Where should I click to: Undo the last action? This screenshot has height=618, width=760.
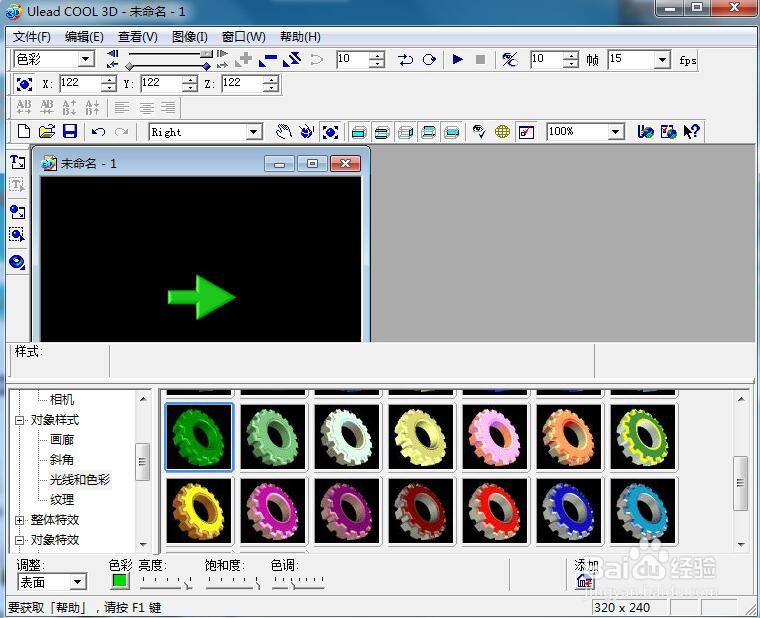(x=98, y=132)
